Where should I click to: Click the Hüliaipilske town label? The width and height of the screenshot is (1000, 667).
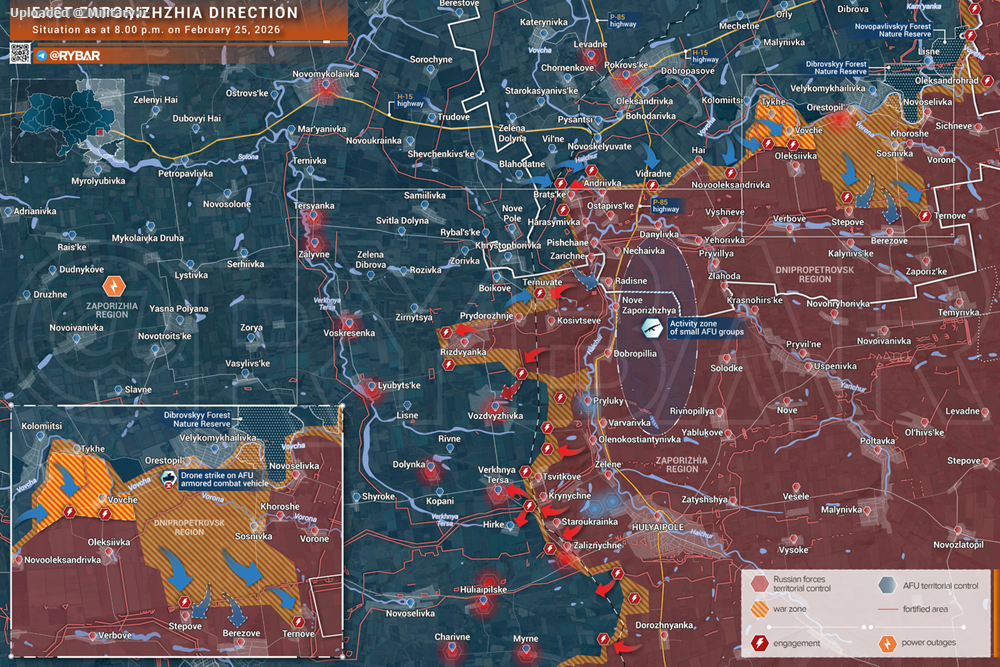(483, 590)
